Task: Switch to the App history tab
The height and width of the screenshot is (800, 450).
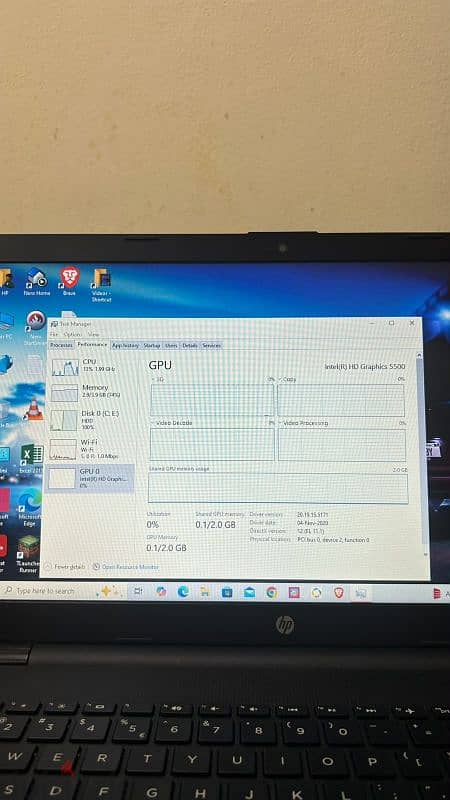Action: tap(125, 345)
